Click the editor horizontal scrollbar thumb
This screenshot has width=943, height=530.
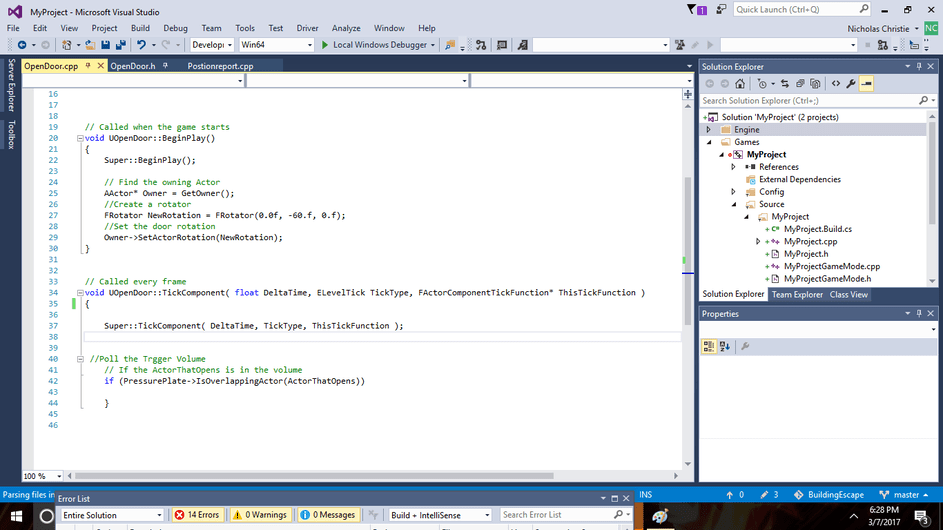314,476
